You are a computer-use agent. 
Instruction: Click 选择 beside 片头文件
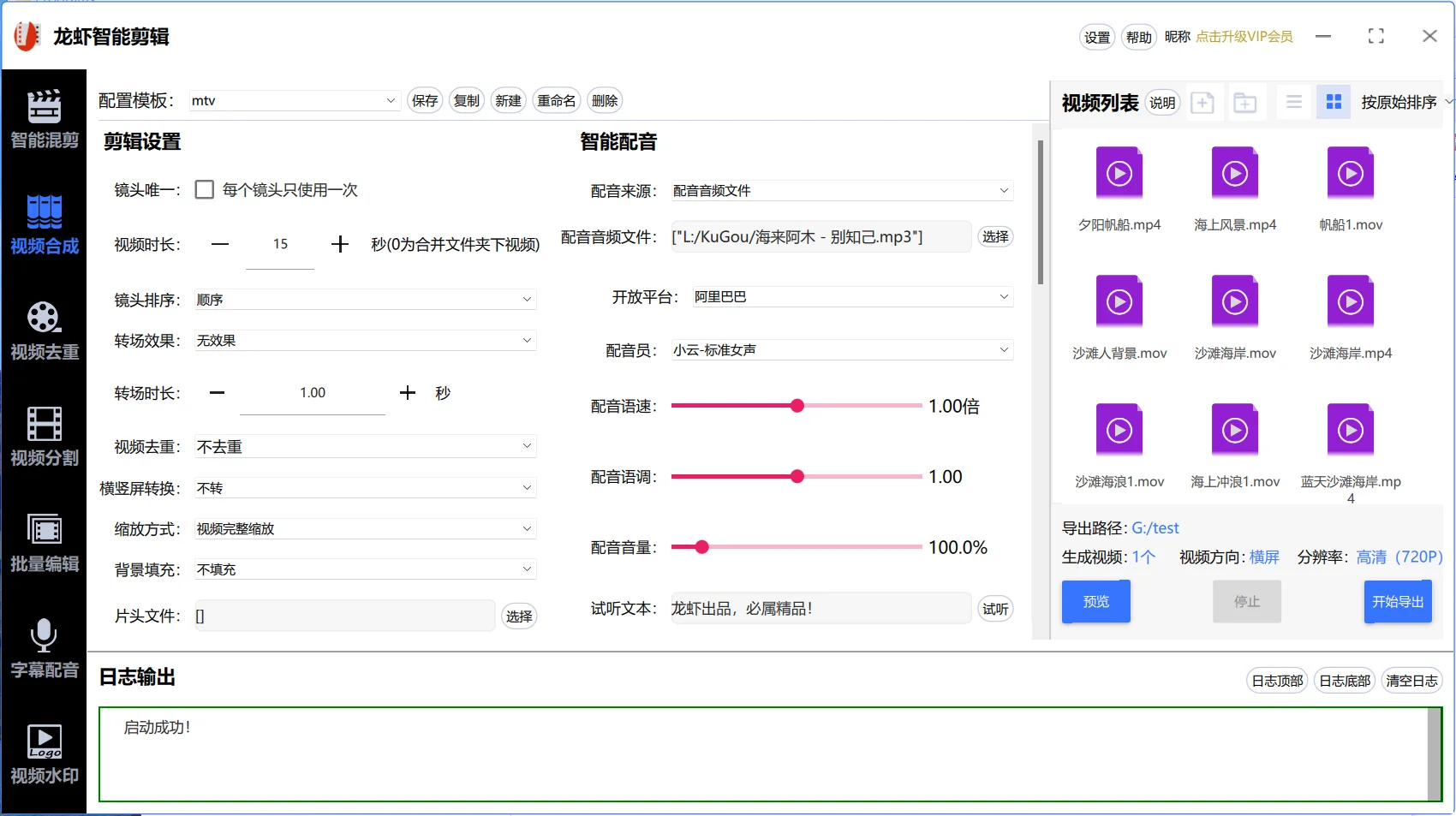[x=519, y=616]
